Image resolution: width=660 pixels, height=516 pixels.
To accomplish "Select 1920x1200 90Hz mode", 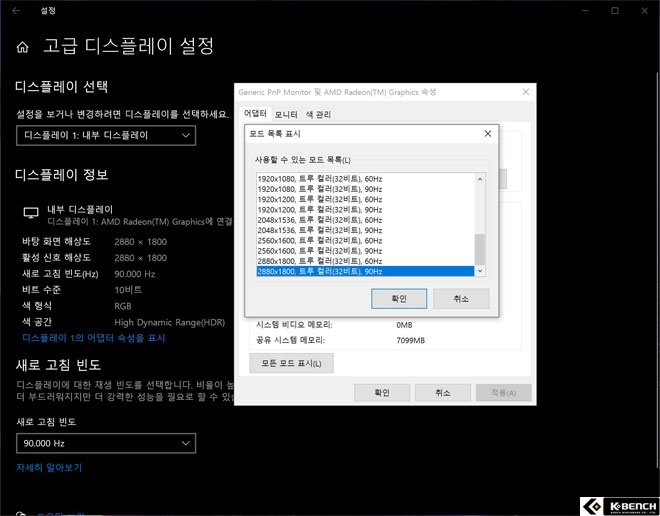I will click(365, 210).
